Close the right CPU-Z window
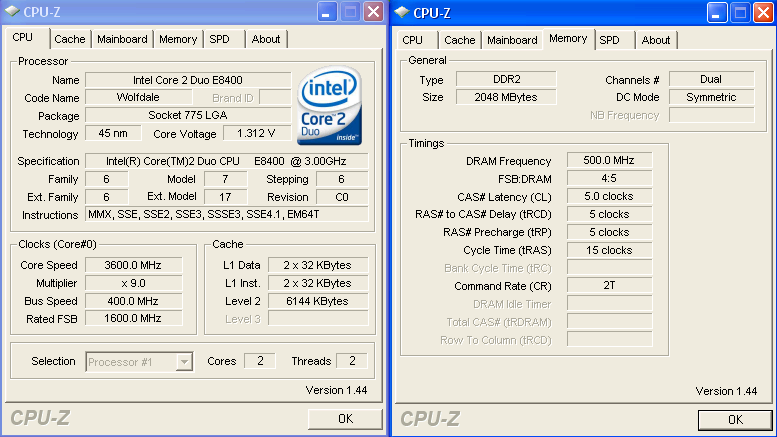The width and height of the screenshot is (777, 437). (764, 13)
